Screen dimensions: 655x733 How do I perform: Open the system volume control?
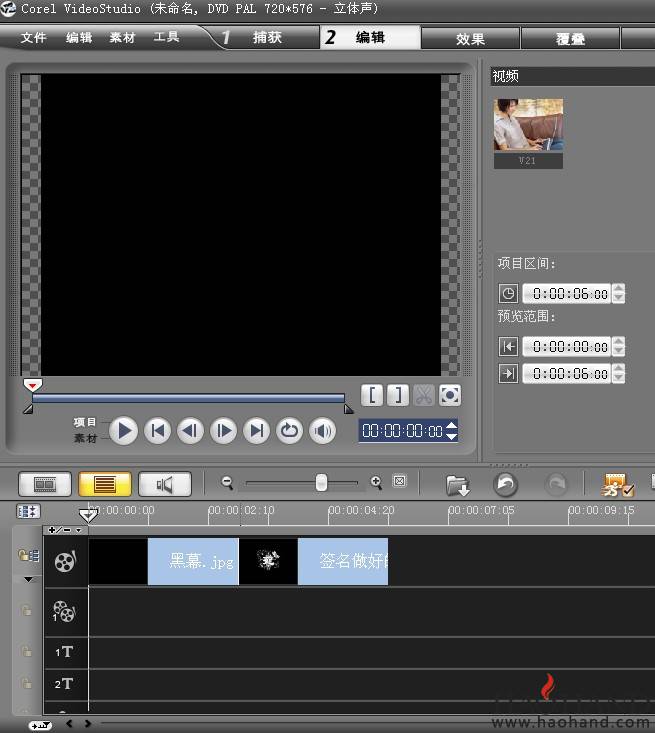323,431
